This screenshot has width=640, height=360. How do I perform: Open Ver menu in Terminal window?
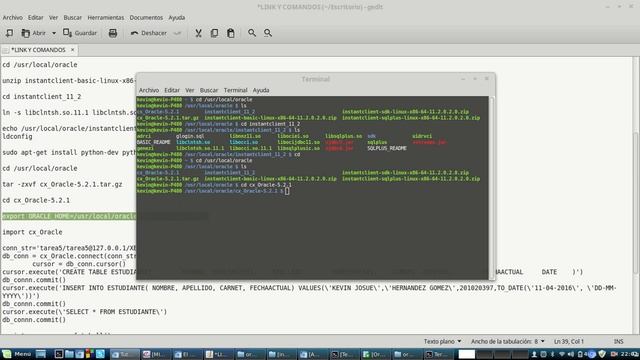pos(190,90)
